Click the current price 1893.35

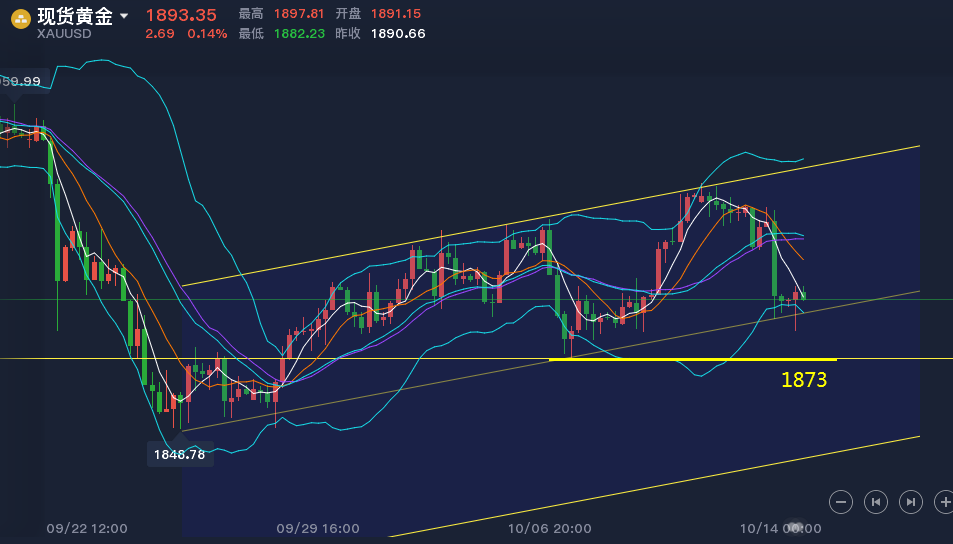click(x=181, y=15)
